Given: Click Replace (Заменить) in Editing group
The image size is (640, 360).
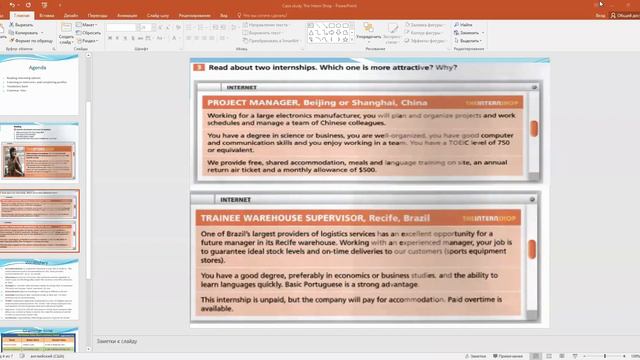Looking at the screenshot, I should 469,33.
